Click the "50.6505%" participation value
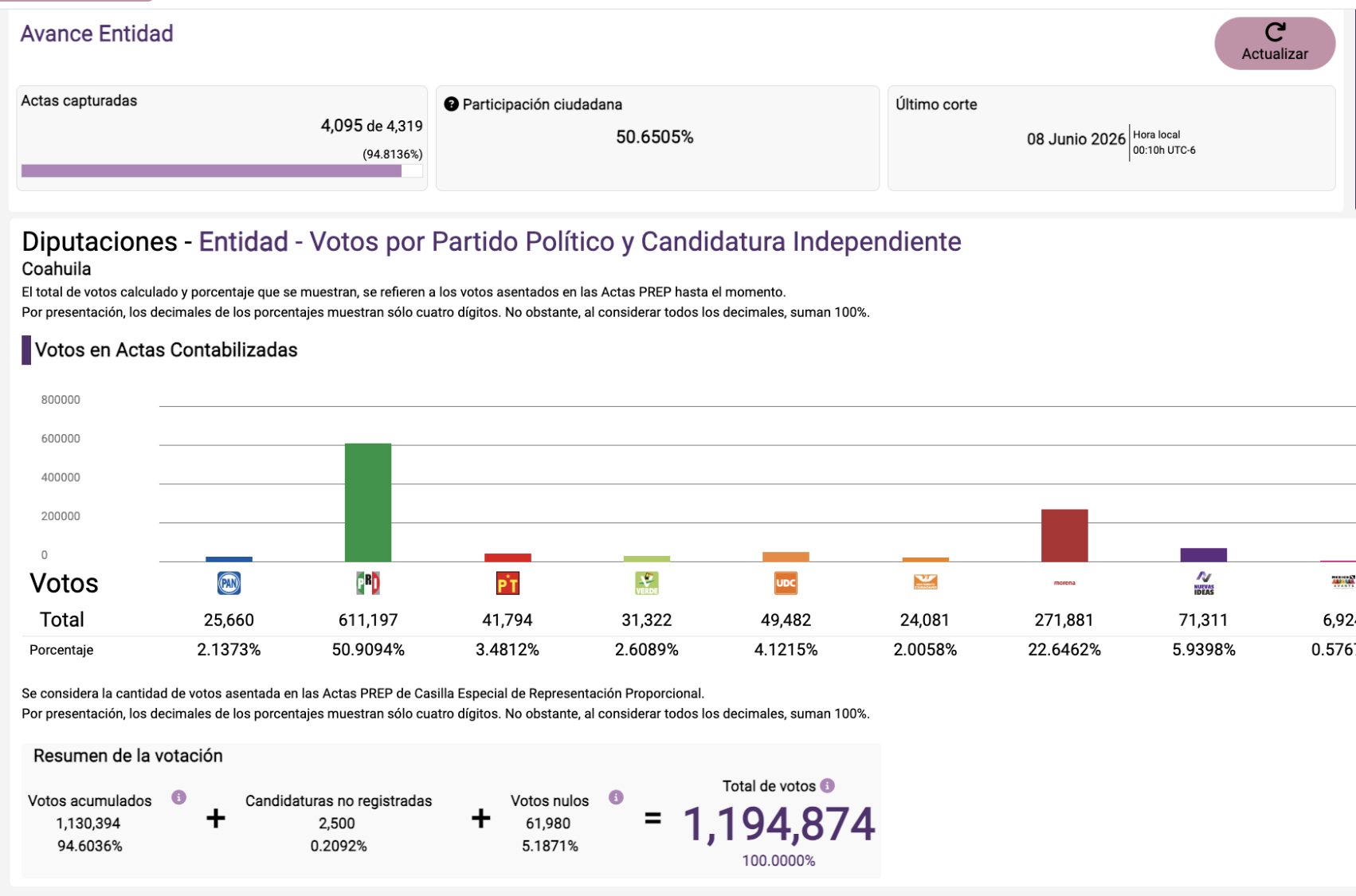This screenshot has width=1356, height=896. [x=655, y=137]
